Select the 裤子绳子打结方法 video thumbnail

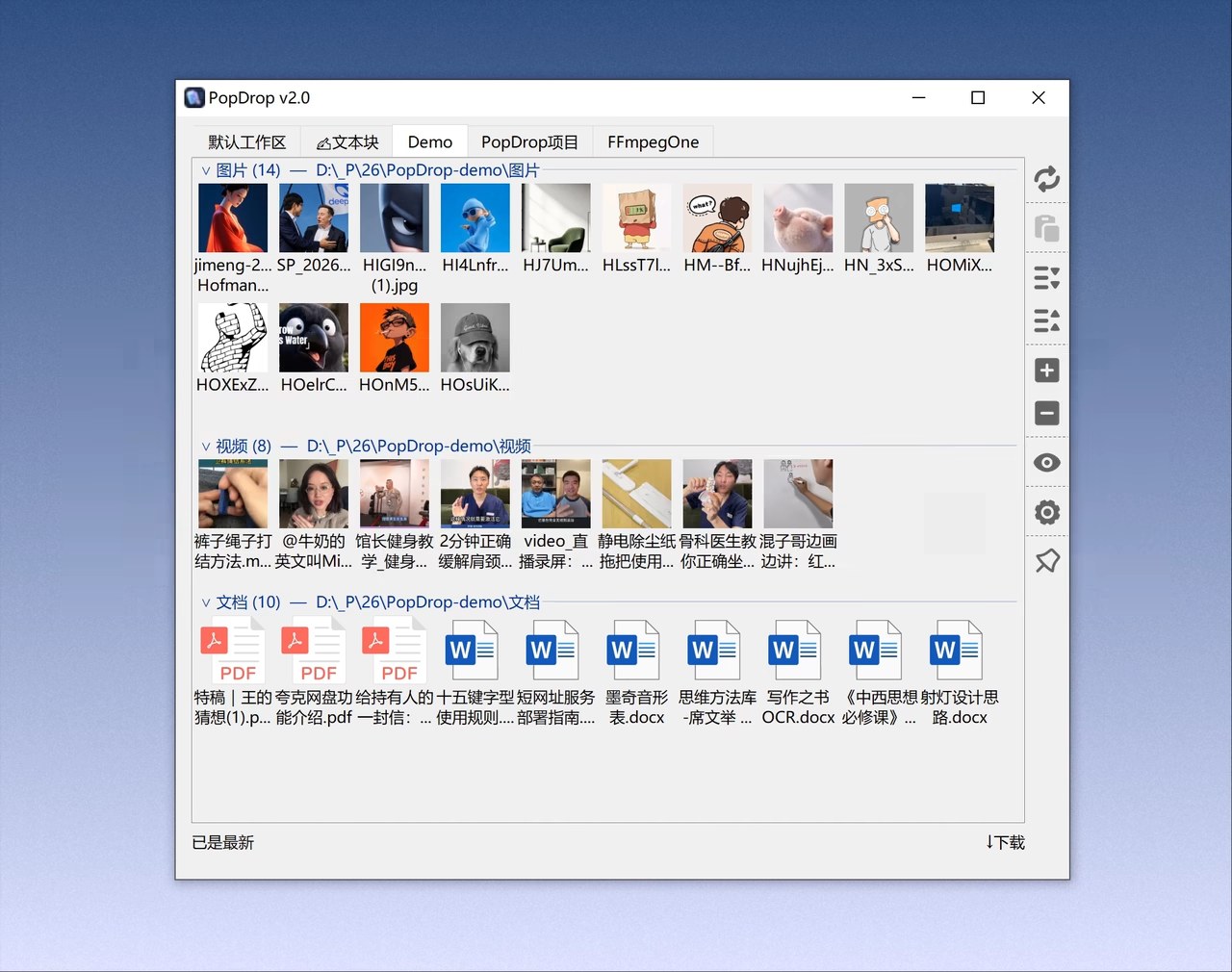pyautogui.click(x=233, y=494)
